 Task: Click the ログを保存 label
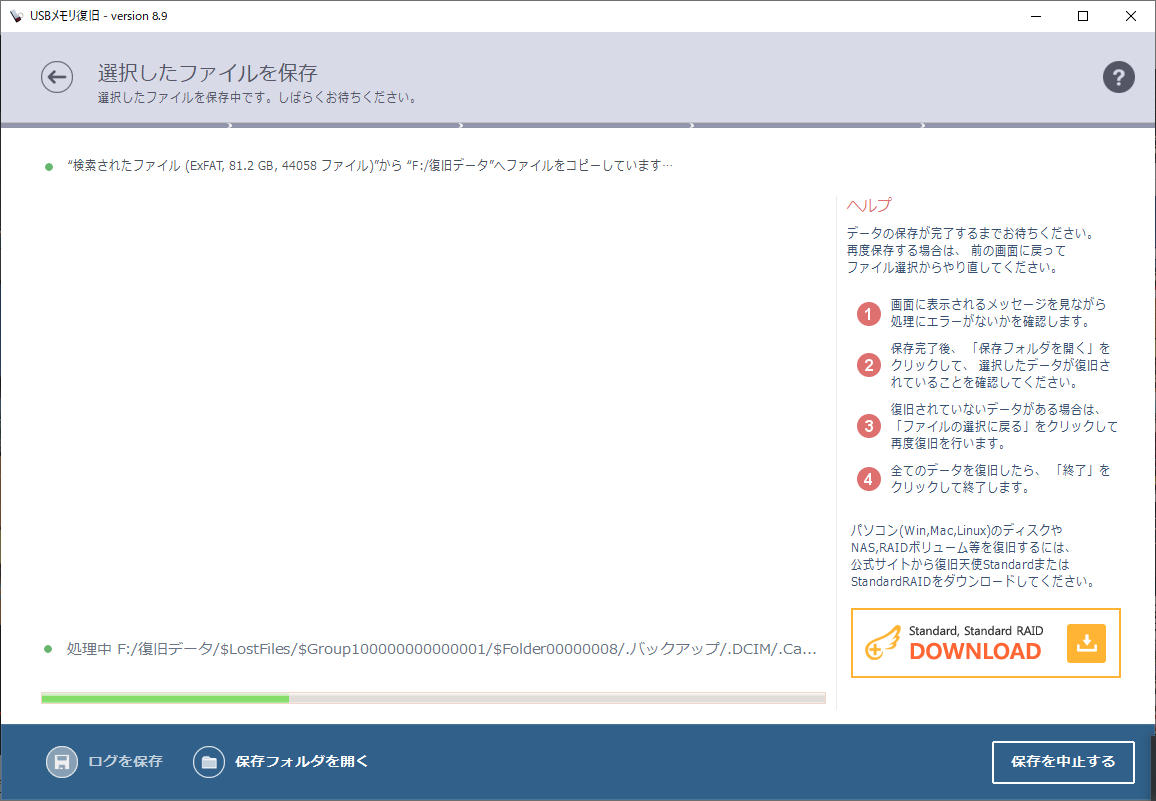click(125, 761)
